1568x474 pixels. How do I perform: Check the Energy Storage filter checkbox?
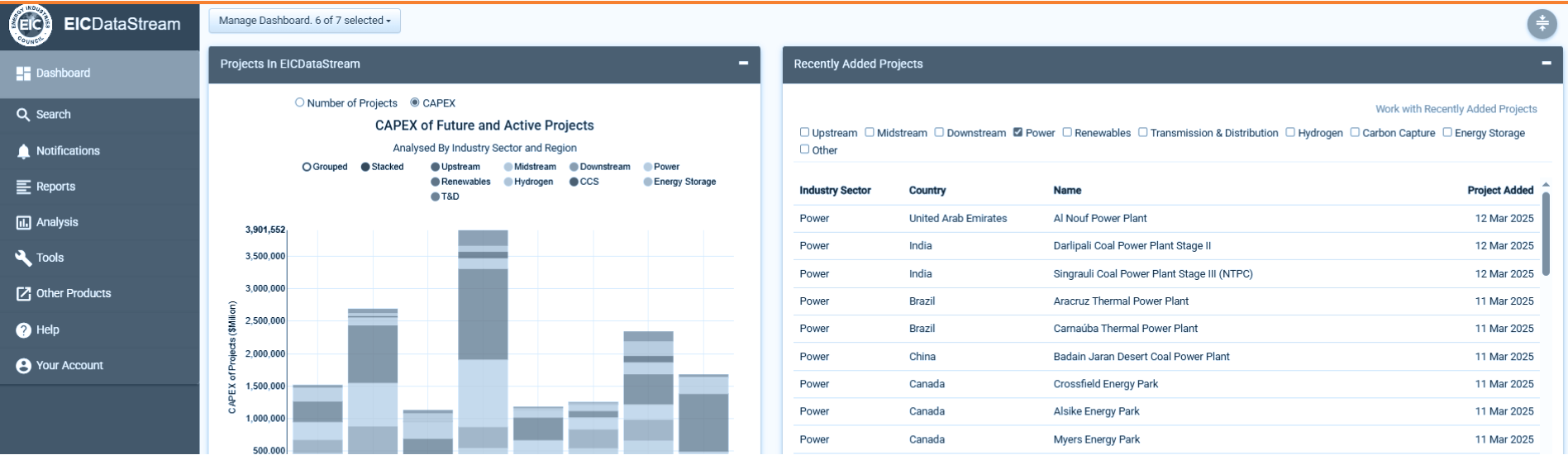click(1447, 132)
